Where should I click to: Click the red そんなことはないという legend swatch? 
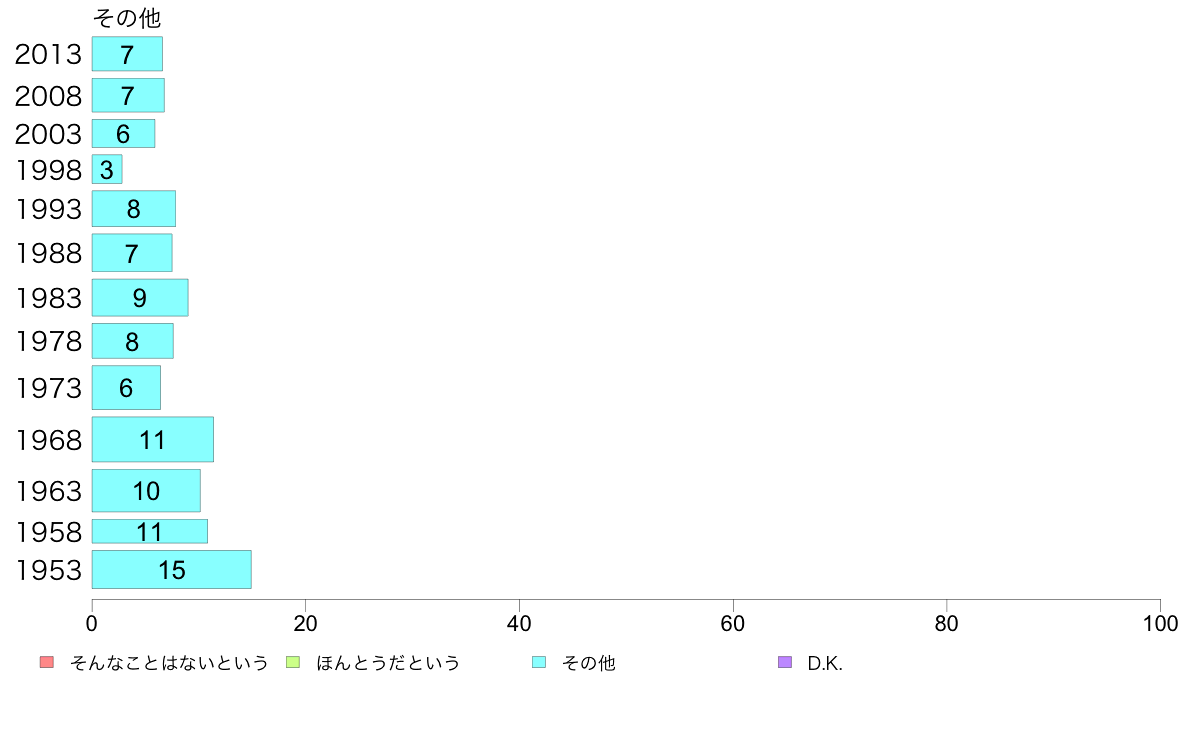click(47, 662)
